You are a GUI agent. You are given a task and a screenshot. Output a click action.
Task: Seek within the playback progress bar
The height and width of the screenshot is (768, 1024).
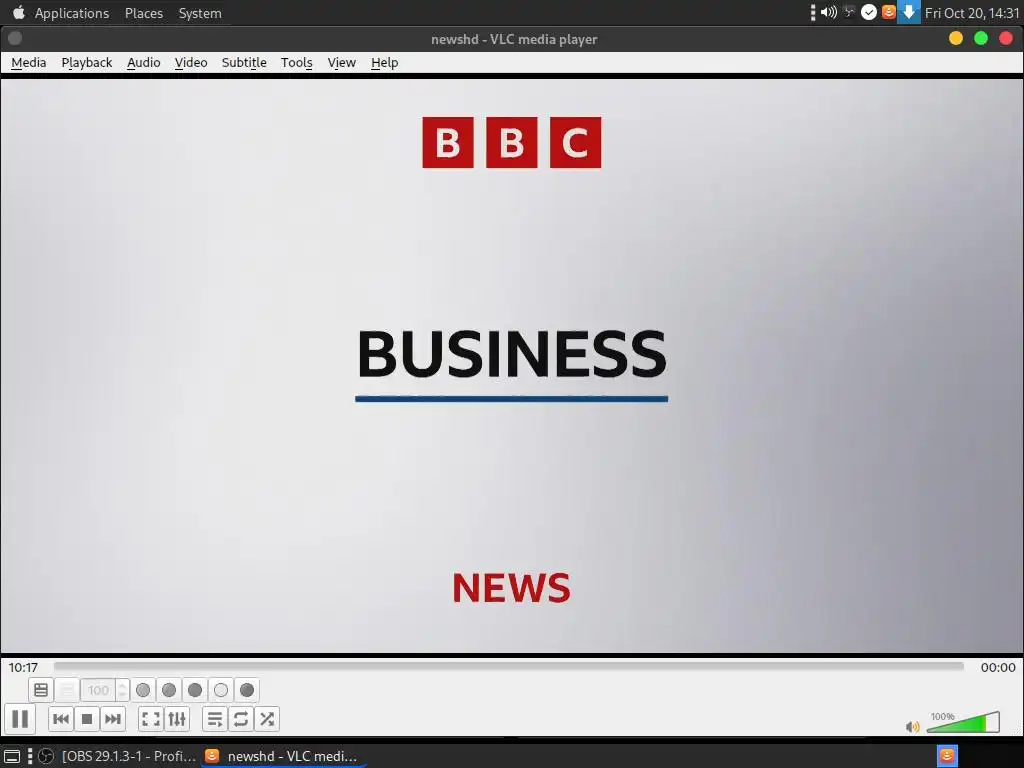pos(509,666)
